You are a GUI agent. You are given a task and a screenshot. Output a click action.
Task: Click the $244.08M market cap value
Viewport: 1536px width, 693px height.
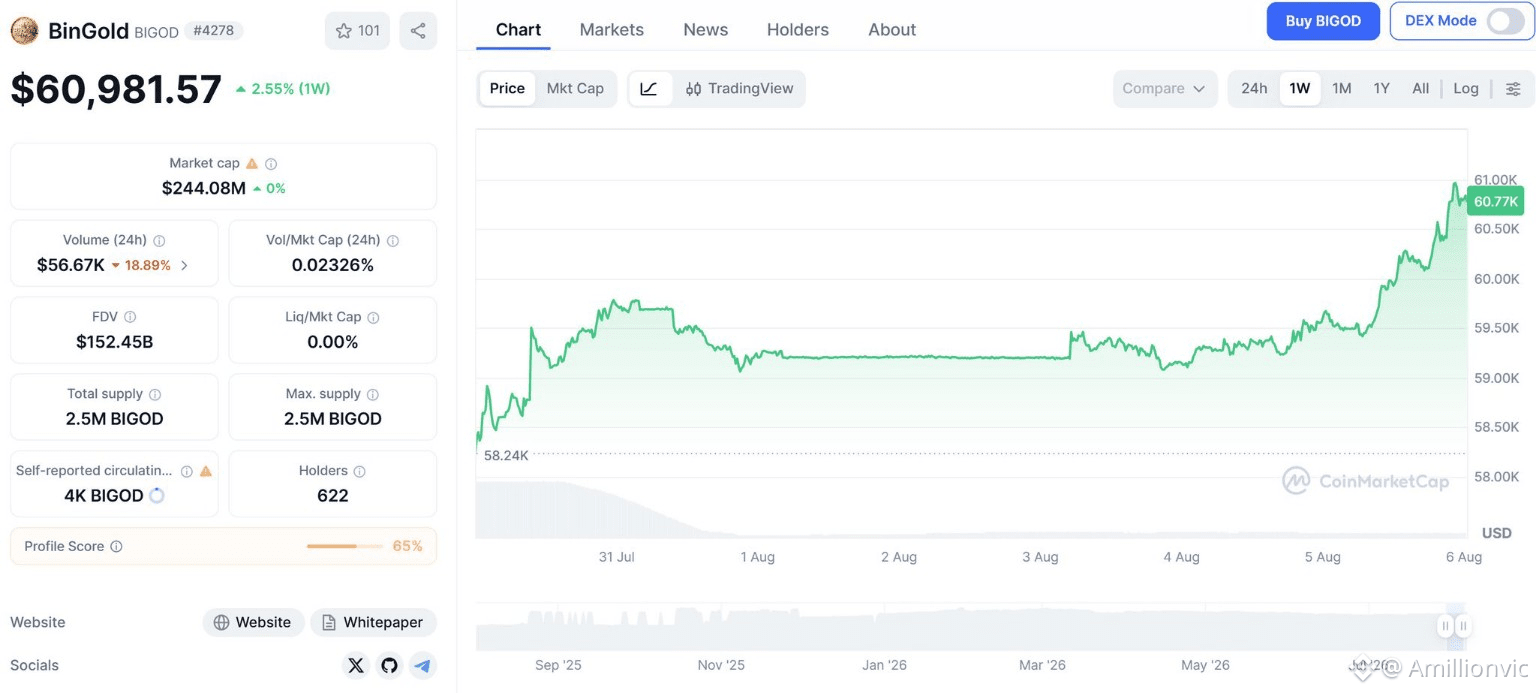pos(204,188)
